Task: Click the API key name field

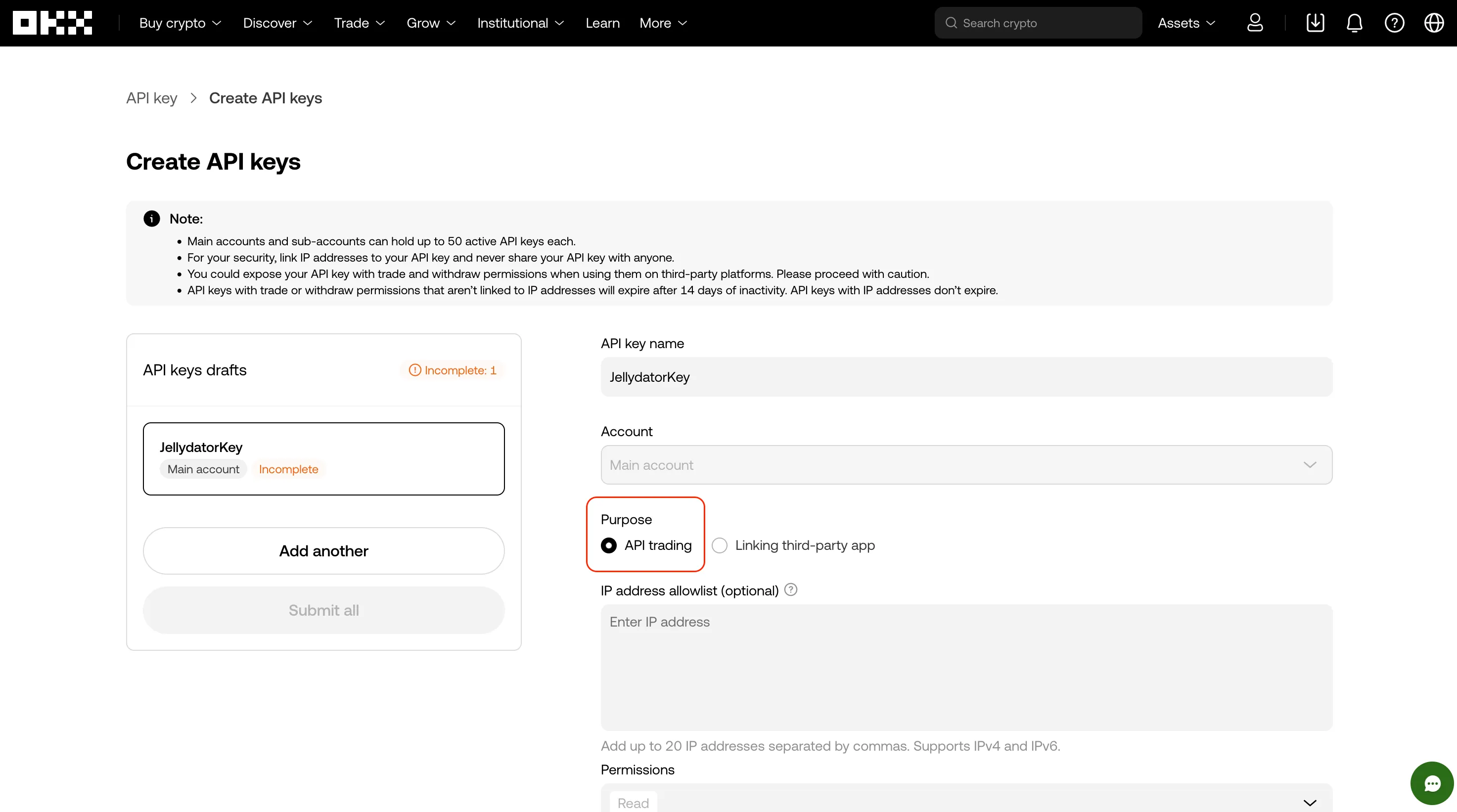Action: pos(966,377)
